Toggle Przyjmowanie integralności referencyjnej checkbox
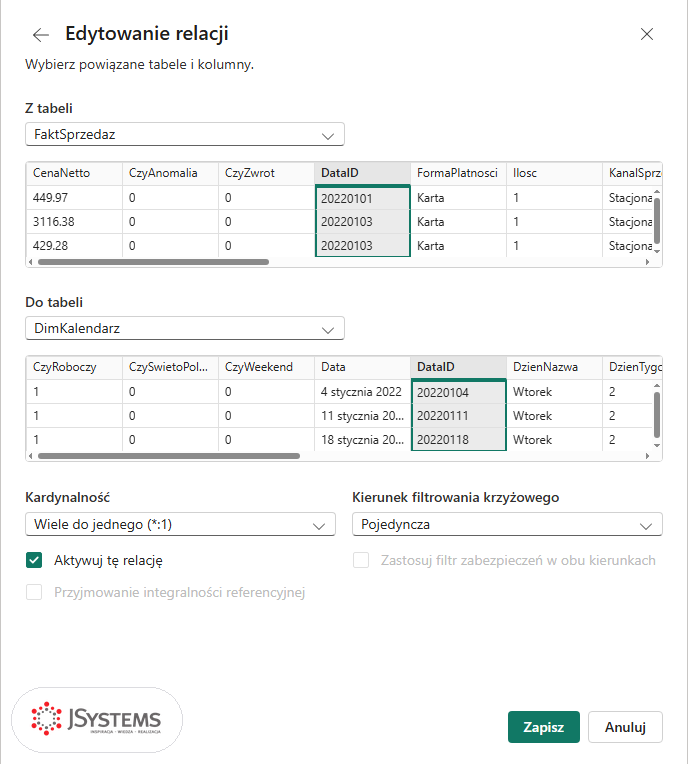 (x=34, y=592)
